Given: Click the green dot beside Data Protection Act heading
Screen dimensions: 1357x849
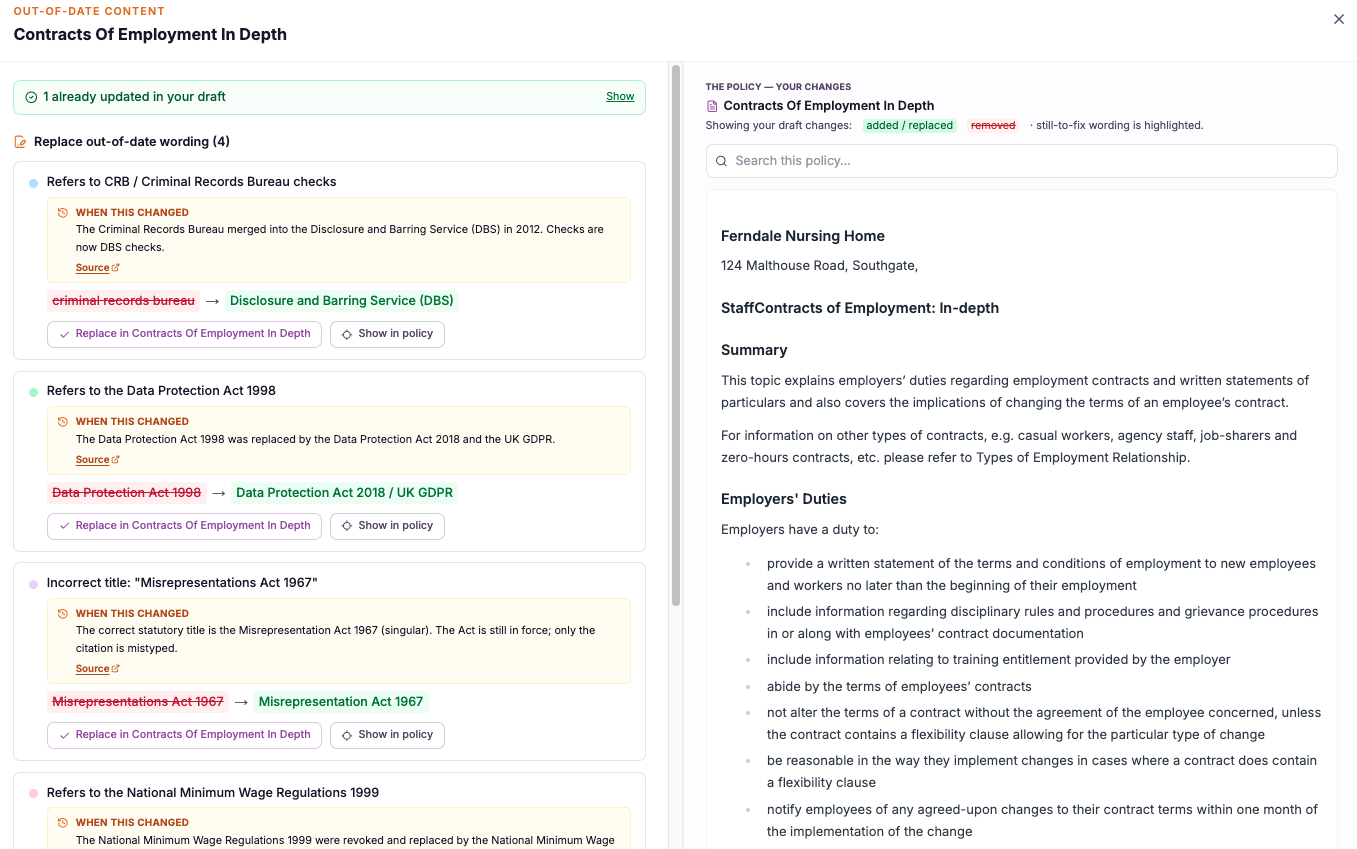Looking at the screenshot, I should [33, 392].
